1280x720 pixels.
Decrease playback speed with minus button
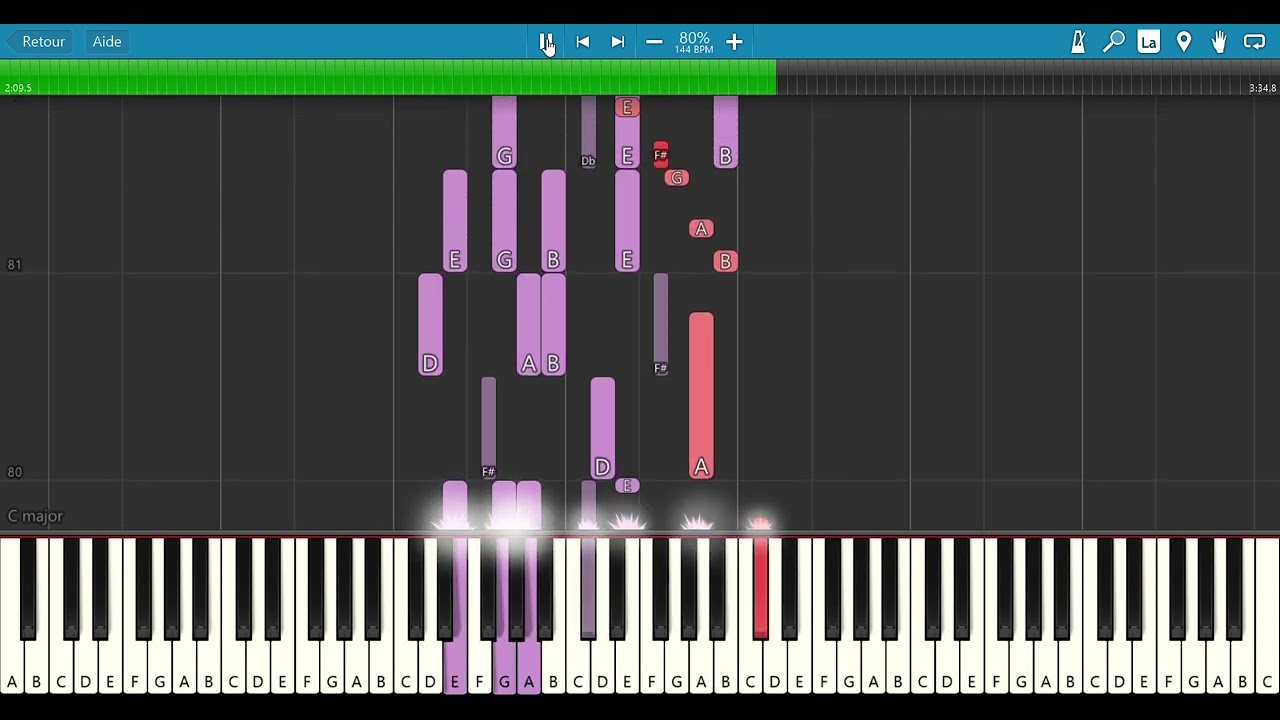point(654,42)
